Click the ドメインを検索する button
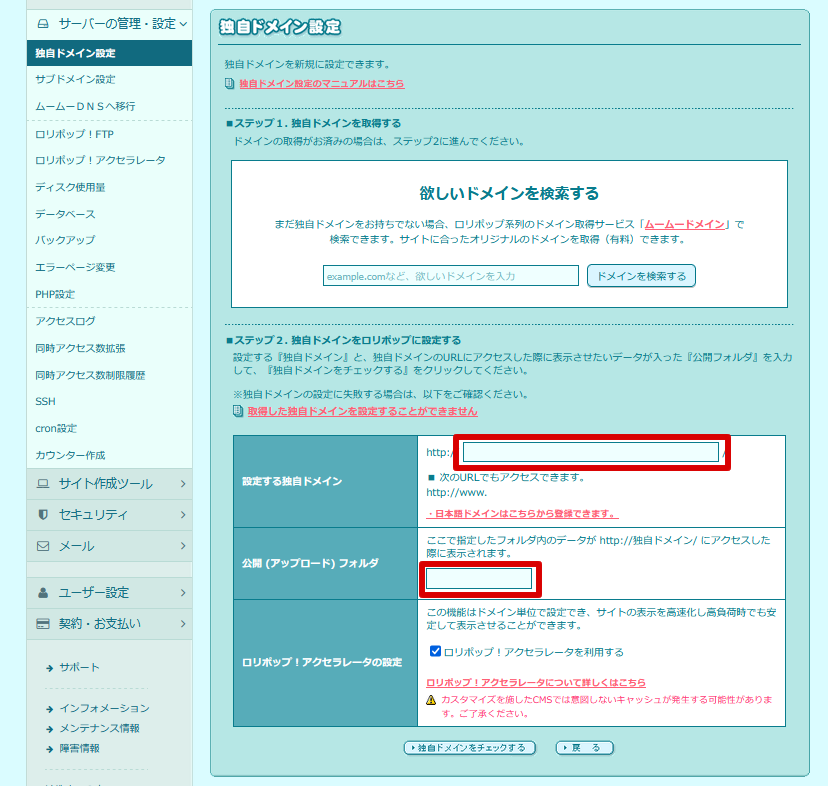 point(641,276)
